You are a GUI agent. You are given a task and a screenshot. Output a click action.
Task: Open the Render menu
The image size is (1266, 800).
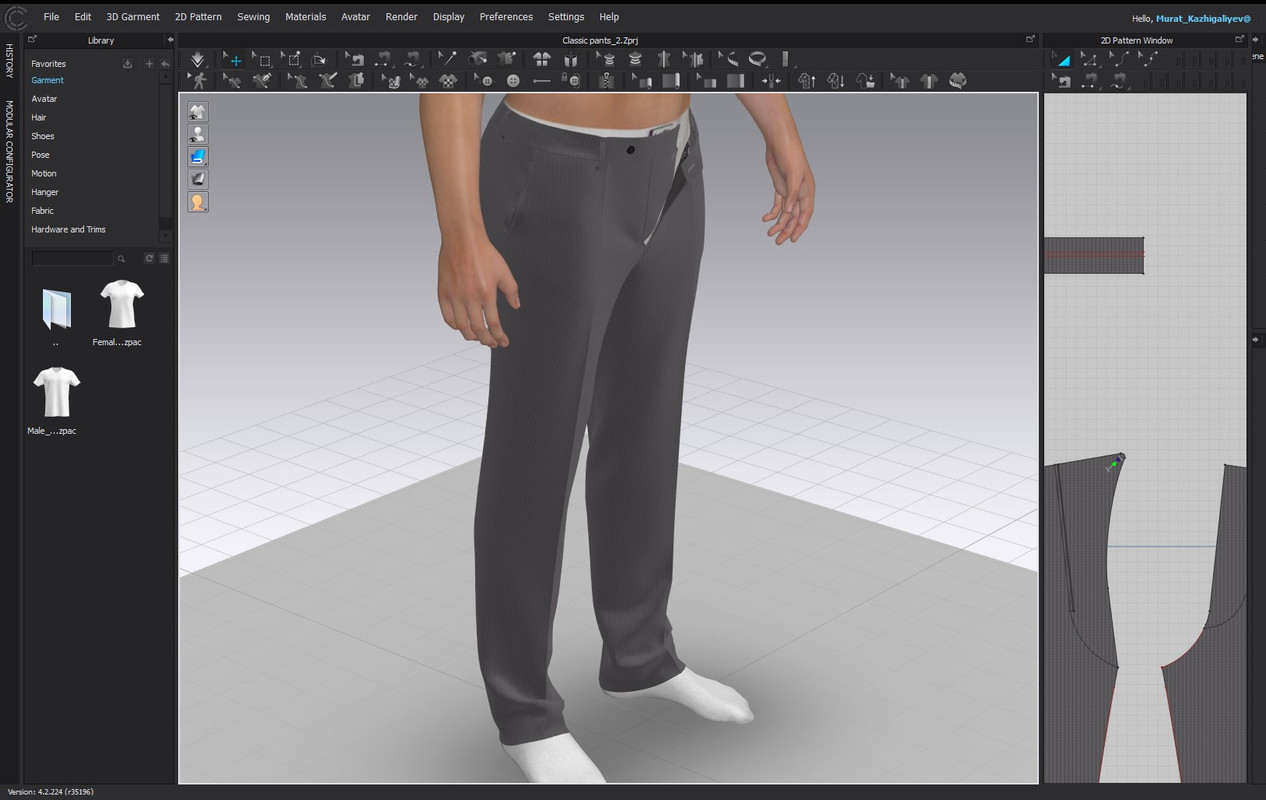click(401, 17)
